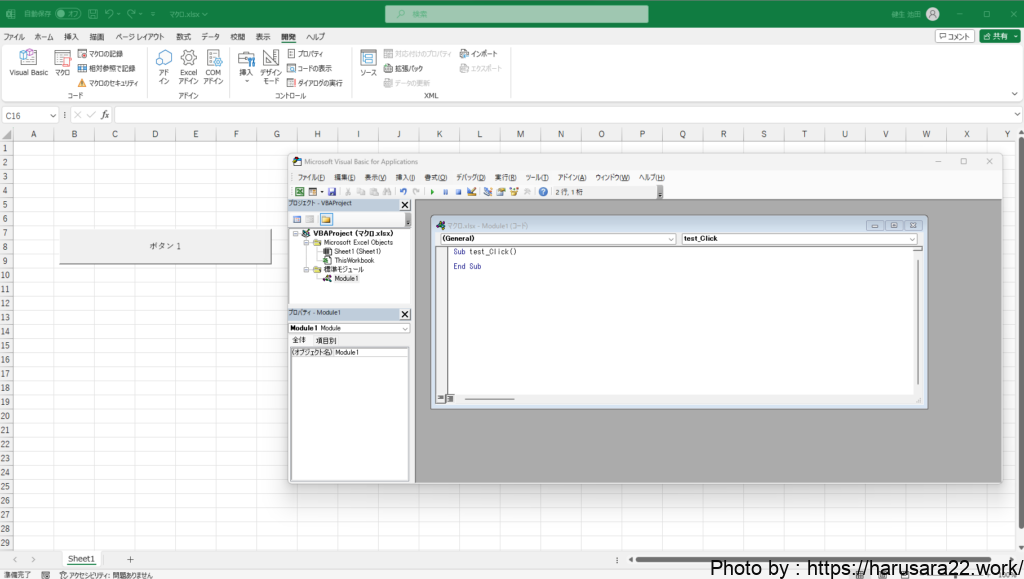1024x579 pixels.
Task: Toggle folders view in Project explorer
Action: 326,219
